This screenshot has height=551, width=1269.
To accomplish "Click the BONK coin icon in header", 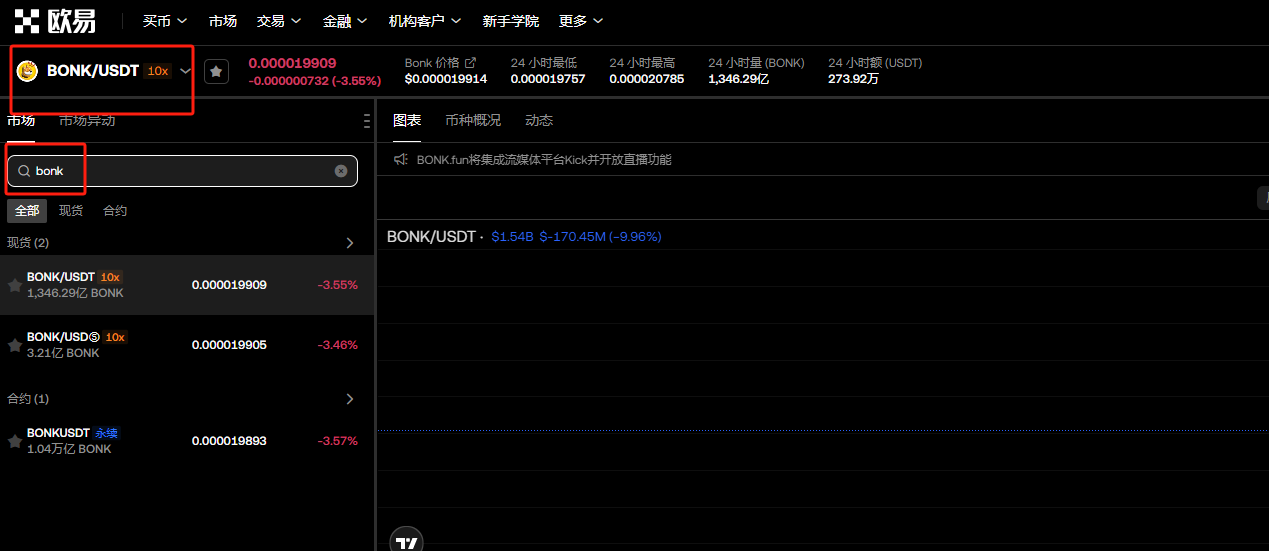I will (27, 71).
